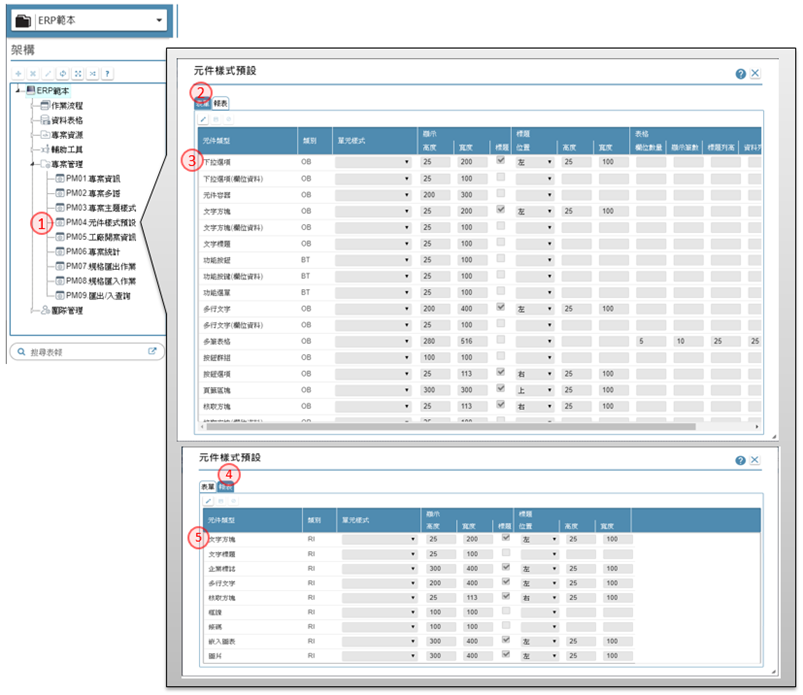
Task: Click the open-in-new-window icon in the search box
Action: pyautogui.click(x=152, y=351)
